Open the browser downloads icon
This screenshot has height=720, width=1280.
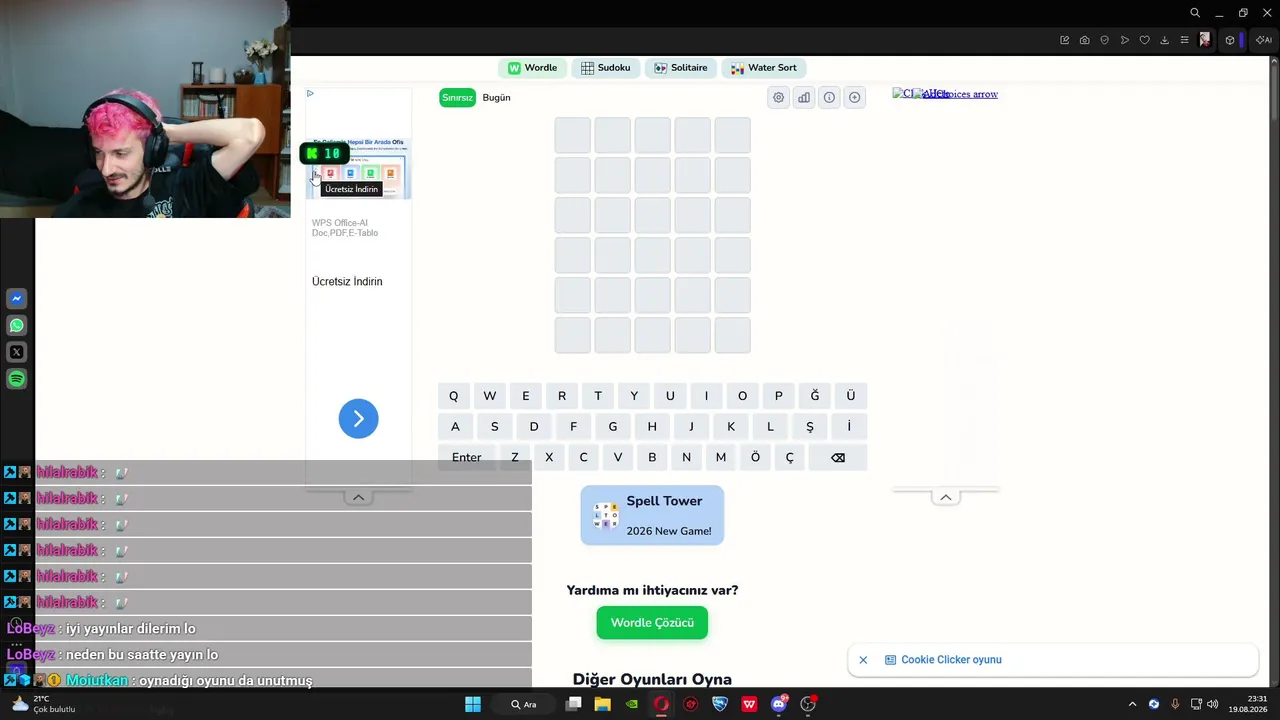(1165, 40)
